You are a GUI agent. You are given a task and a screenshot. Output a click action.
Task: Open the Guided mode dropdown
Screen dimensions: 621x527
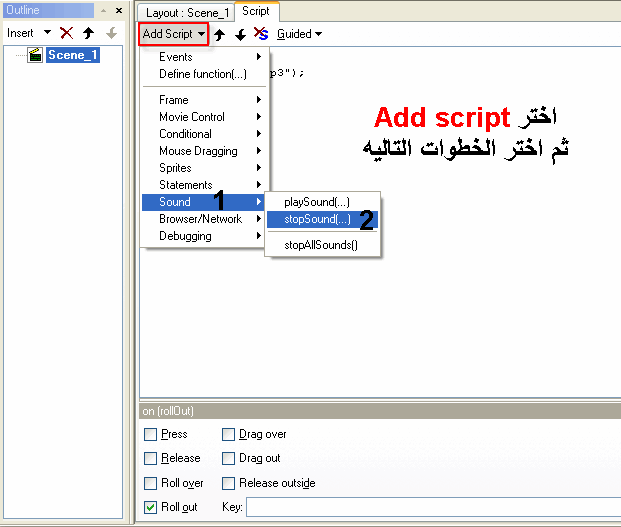coord(299,34)
